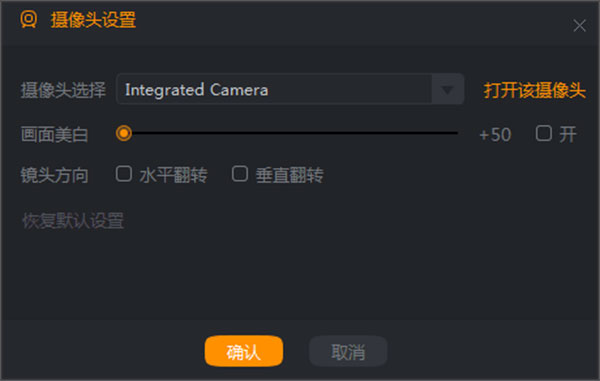Select the Integrated Camera combo box field
The height and width of the screenshot is (381, 600).
coord(290,90)
